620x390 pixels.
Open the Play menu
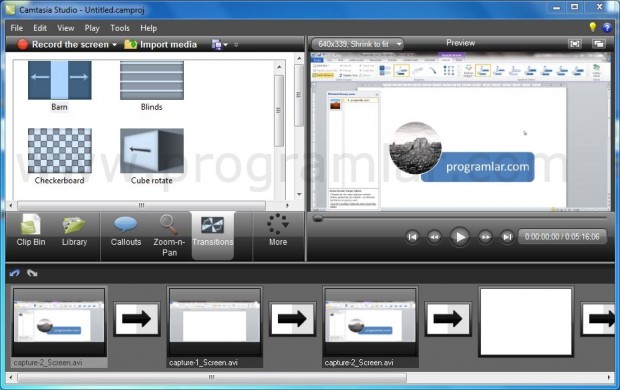click(92, 28)
